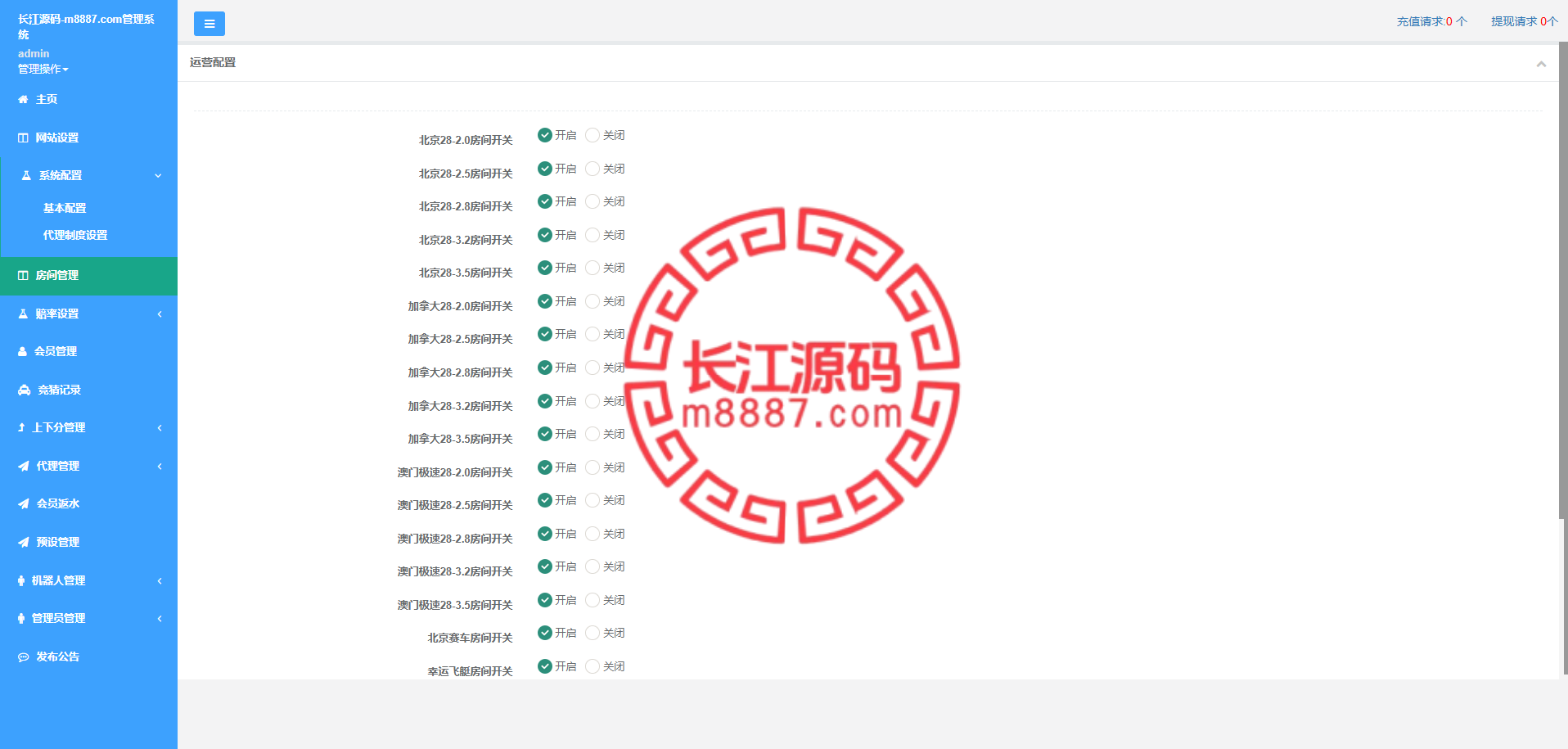The image size is (1568, 749).
Task: Click the user icon beside 会员管理
Action: tap(22, 351)
